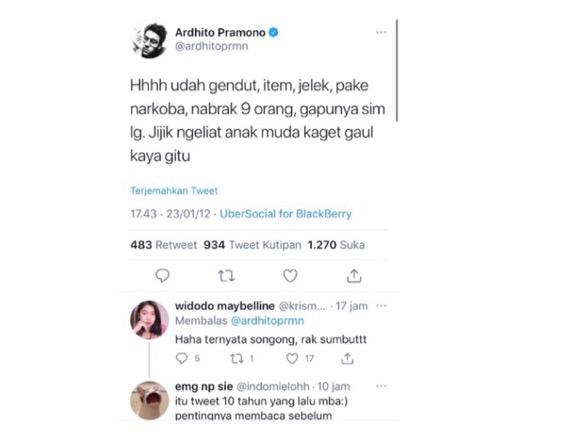Click the @ardhitoprmn mention in the reply

pyautogui.click(x=267, y=321)
